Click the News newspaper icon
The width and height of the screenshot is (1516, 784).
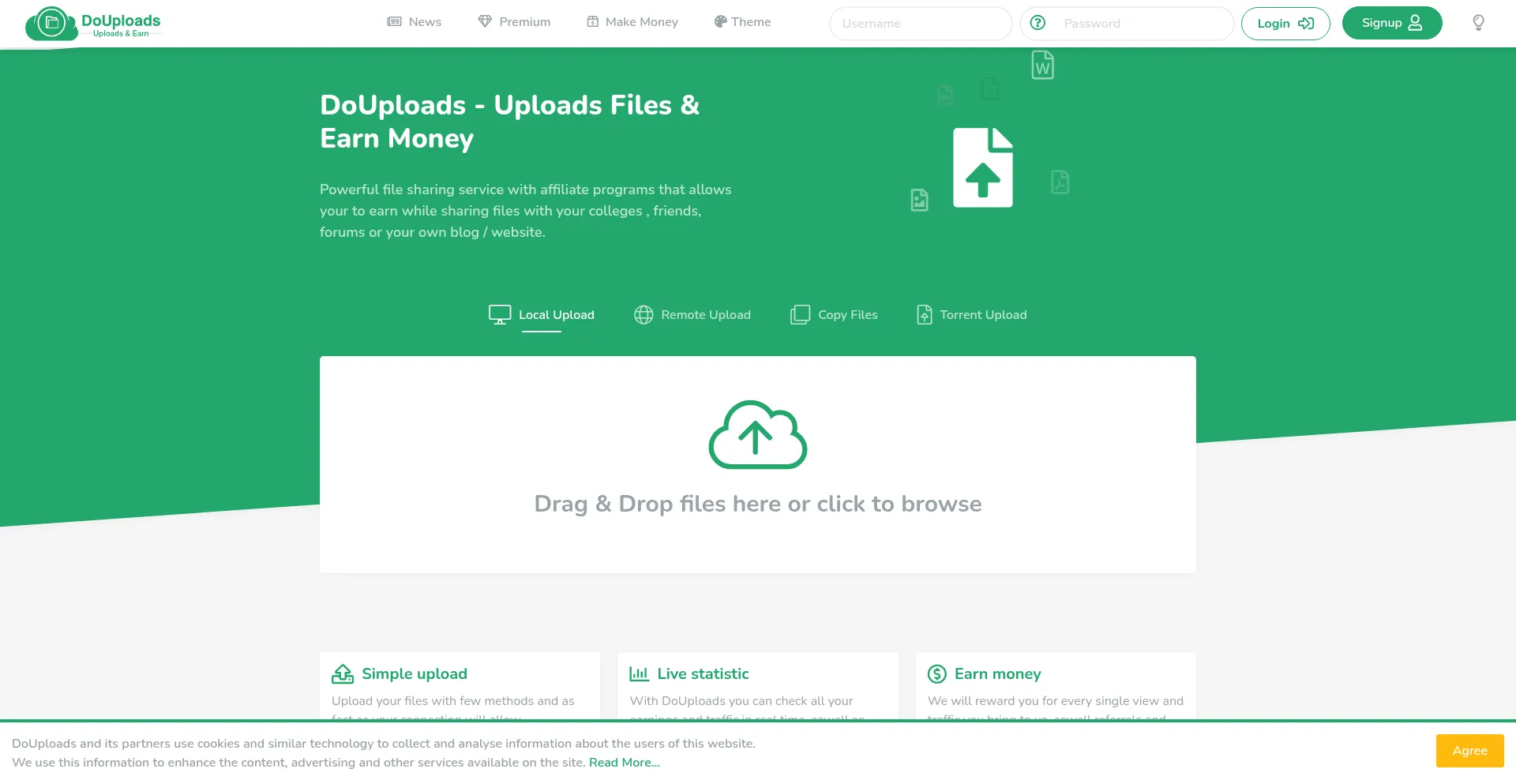click(395, 22)
